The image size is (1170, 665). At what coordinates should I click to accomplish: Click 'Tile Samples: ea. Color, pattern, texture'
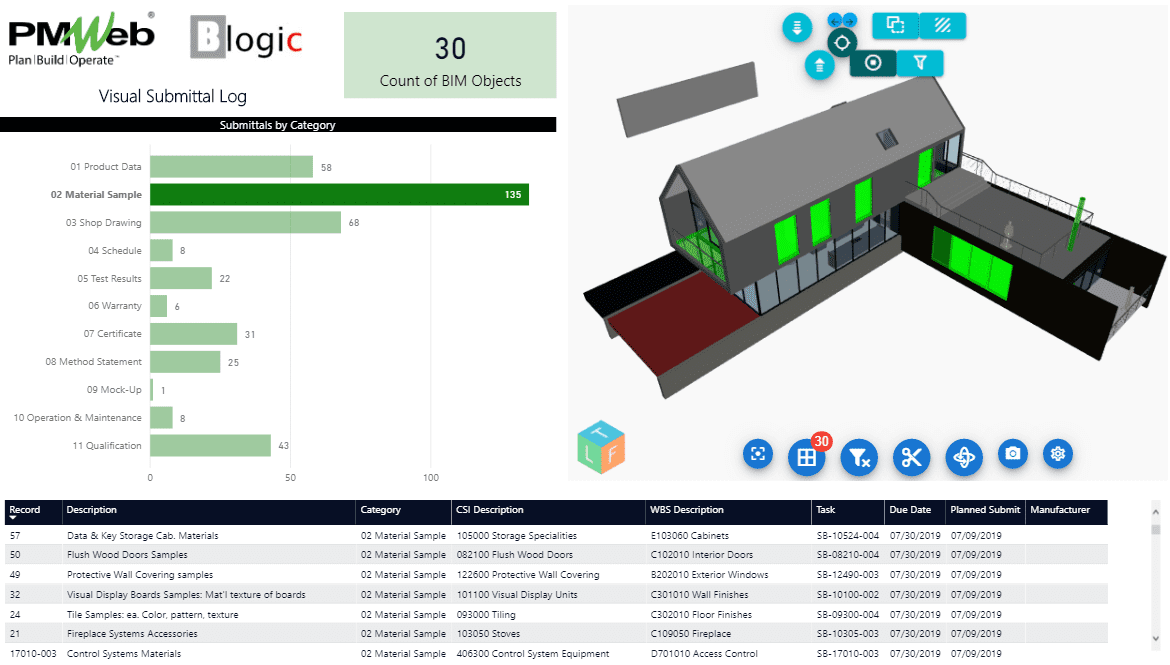coord(152,615)
